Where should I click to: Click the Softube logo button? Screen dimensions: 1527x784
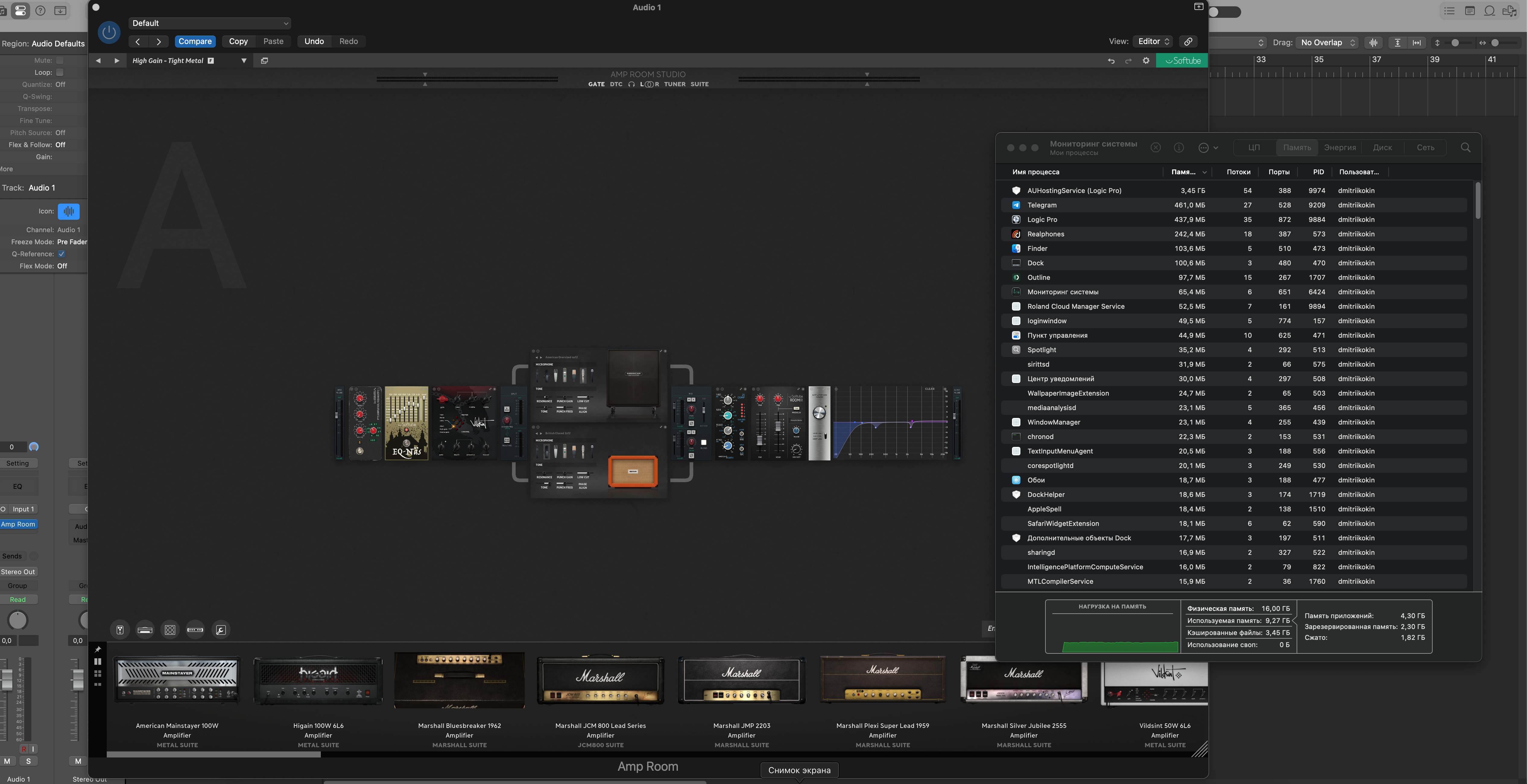click(1182, 60)
